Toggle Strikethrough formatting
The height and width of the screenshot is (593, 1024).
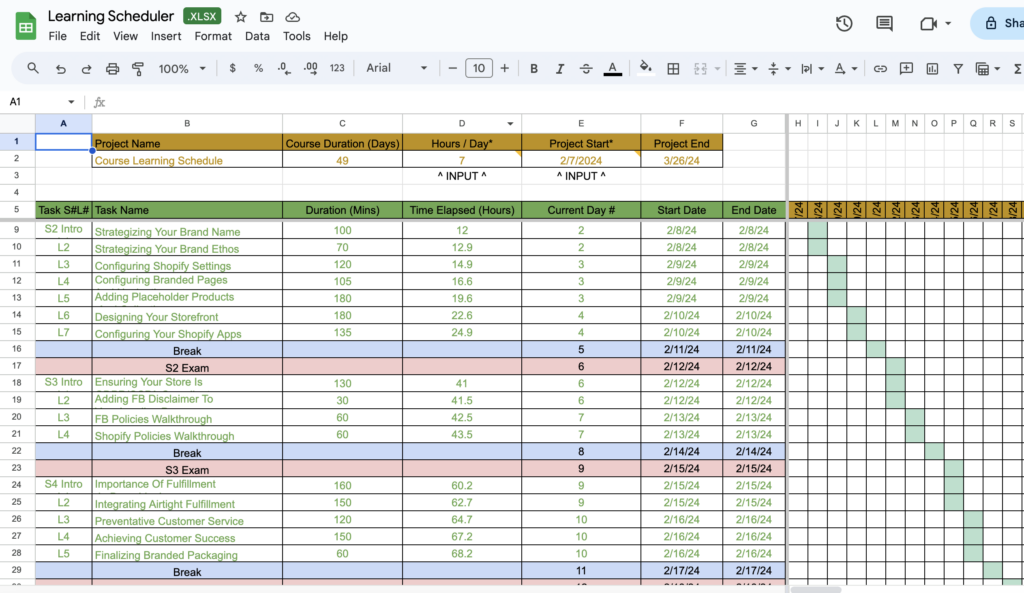point(586,68)
